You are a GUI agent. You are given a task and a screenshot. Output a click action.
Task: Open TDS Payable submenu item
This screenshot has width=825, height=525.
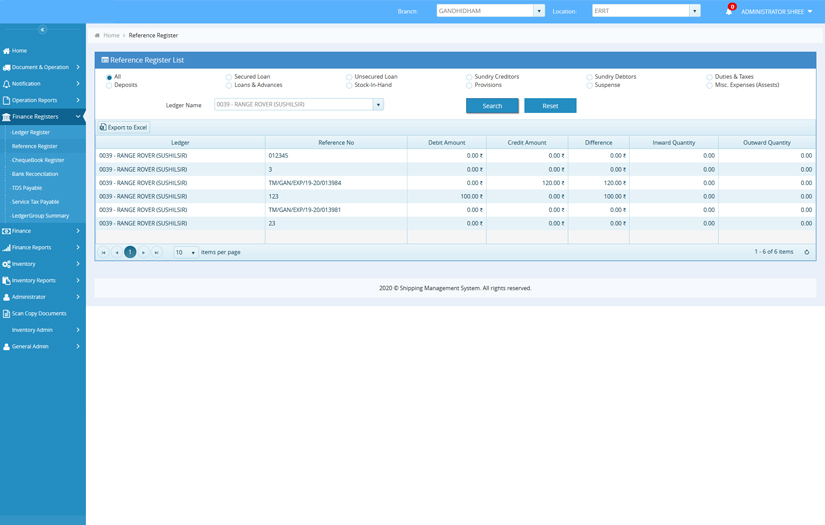pos(27,188)
